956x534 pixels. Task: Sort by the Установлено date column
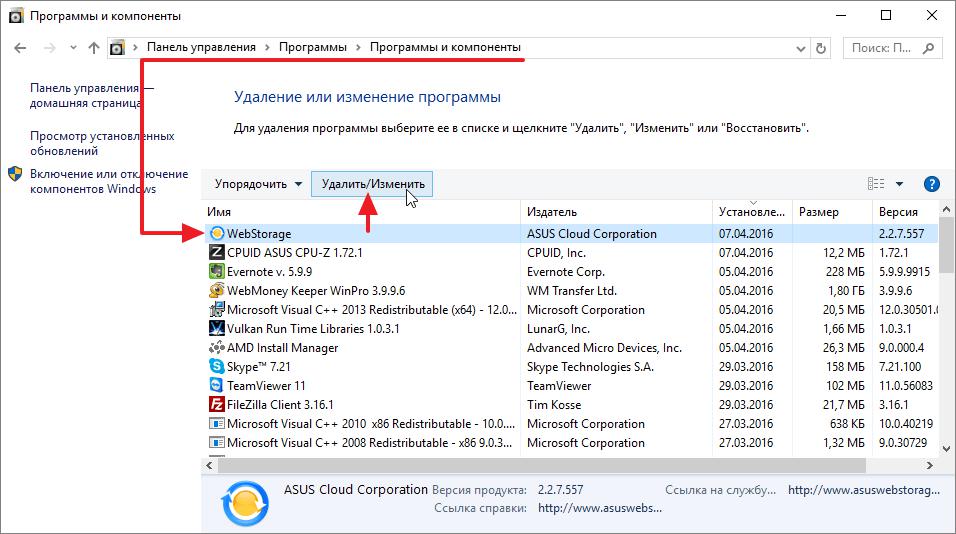tap(752, 212)
